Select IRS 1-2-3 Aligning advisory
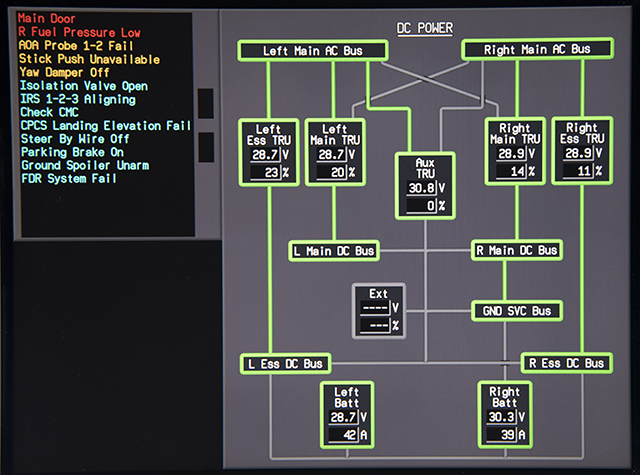 click(78, 99)
